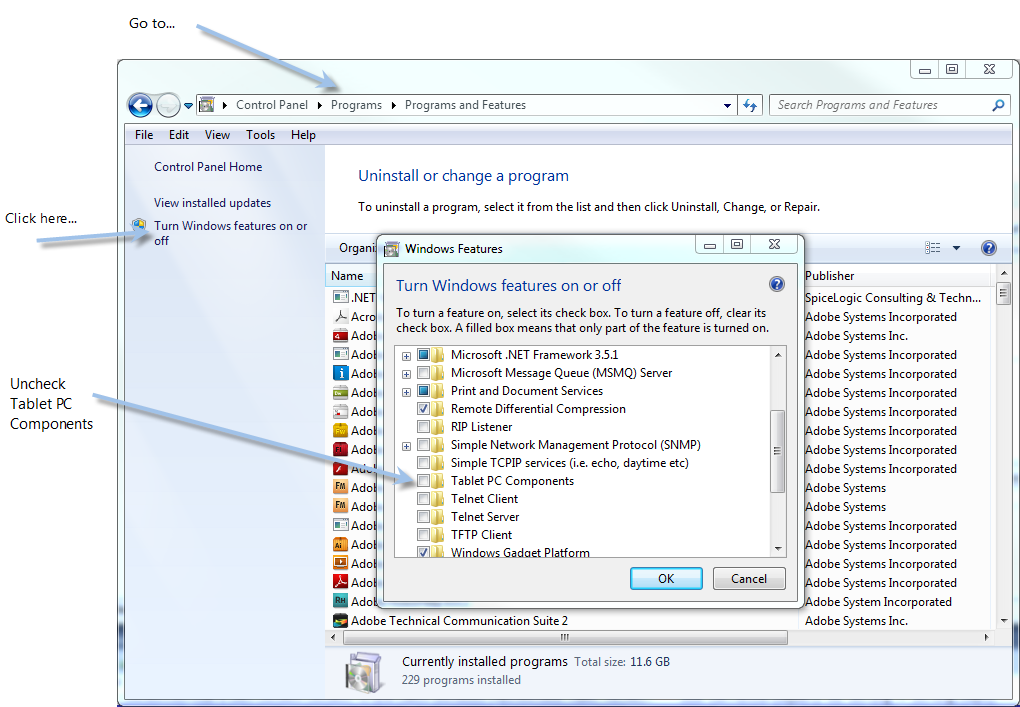Expand Microsoft Message Queue (MSMQ) Server node
This screenshot has width=1020, height=707.
406,374
